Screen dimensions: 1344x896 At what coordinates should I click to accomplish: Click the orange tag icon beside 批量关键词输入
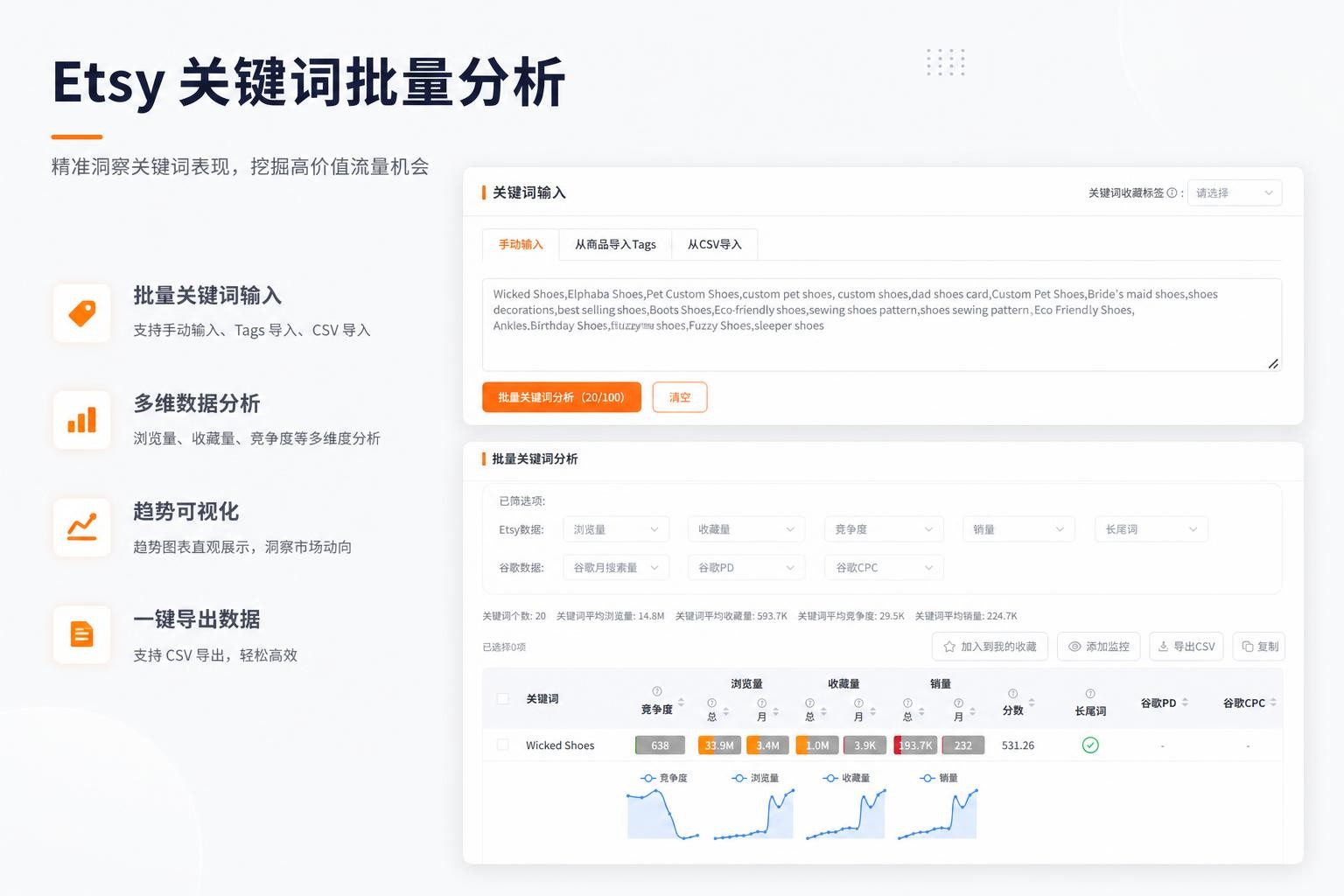tap(82, 312)
